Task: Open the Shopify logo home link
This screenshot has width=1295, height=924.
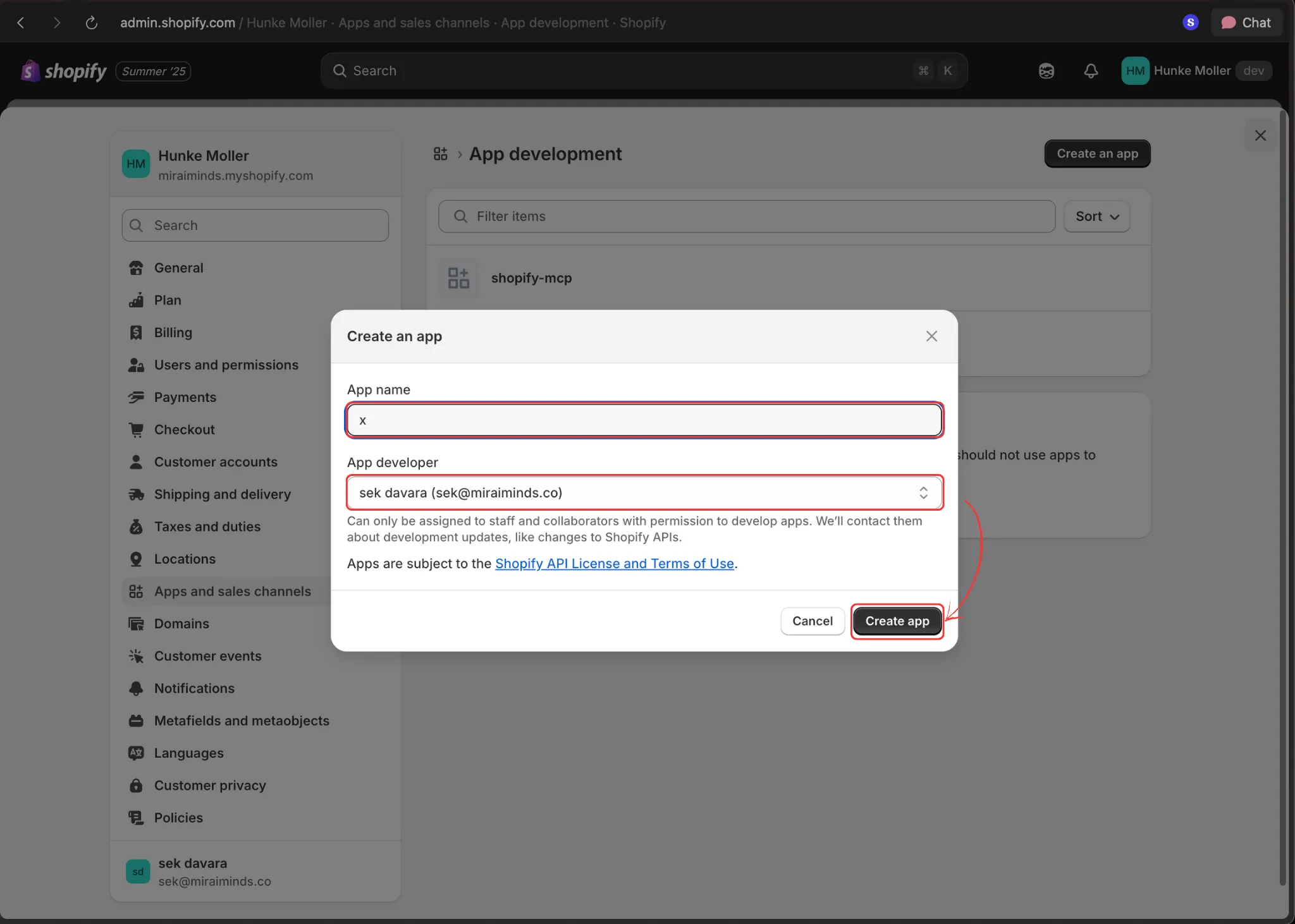Action: tap(64, 71)
